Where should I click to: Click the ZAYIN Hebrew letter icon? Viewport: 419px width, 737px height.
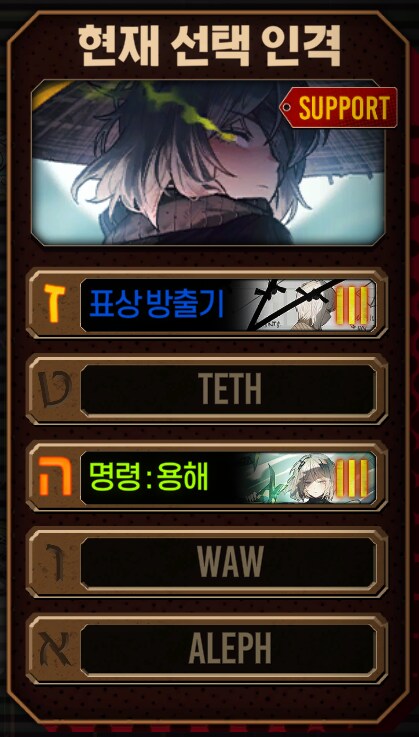(x=53, y=303)
